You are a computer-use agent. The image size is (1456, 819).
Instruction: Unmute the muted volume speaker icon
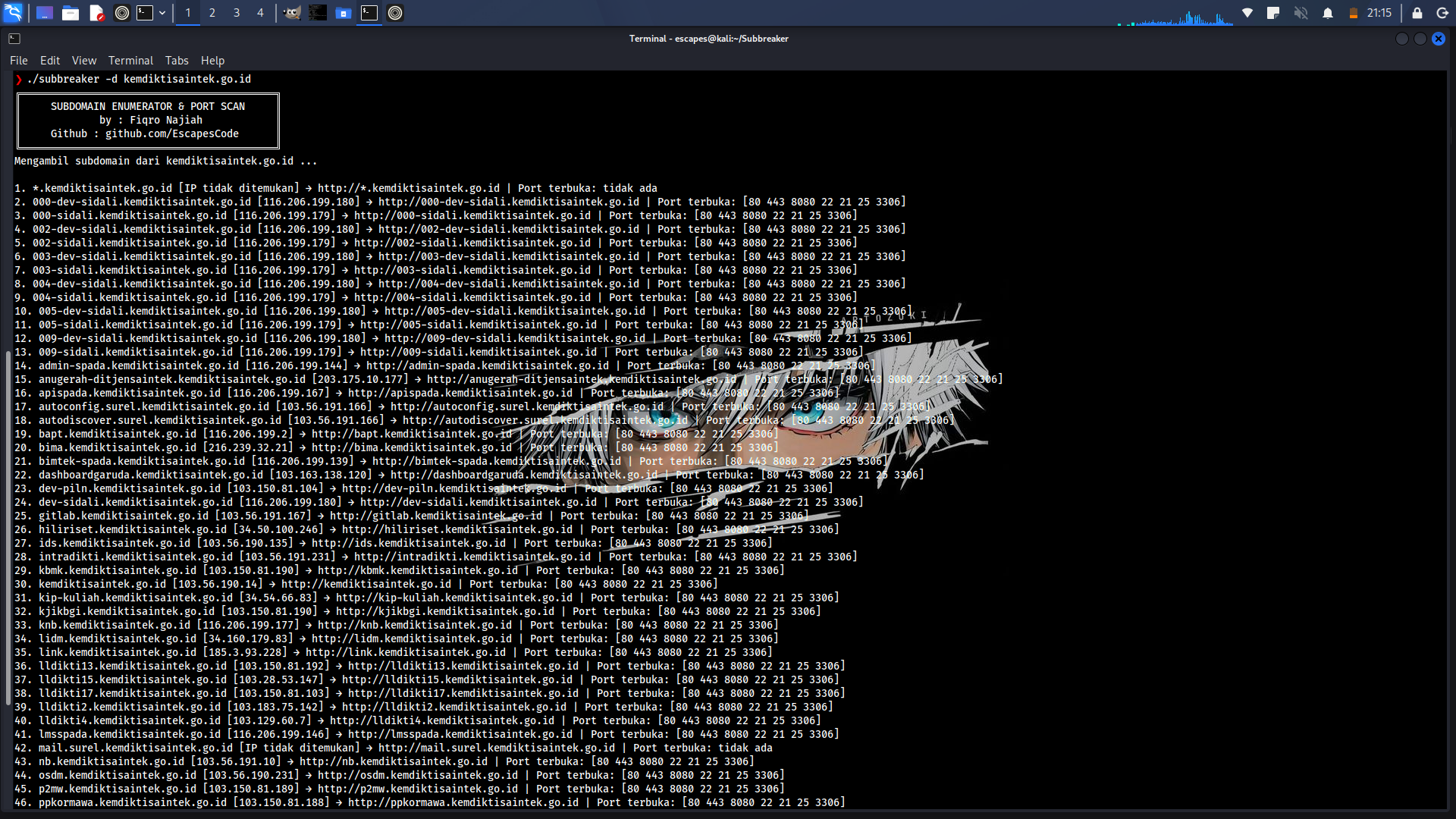tap(1301, 13)
